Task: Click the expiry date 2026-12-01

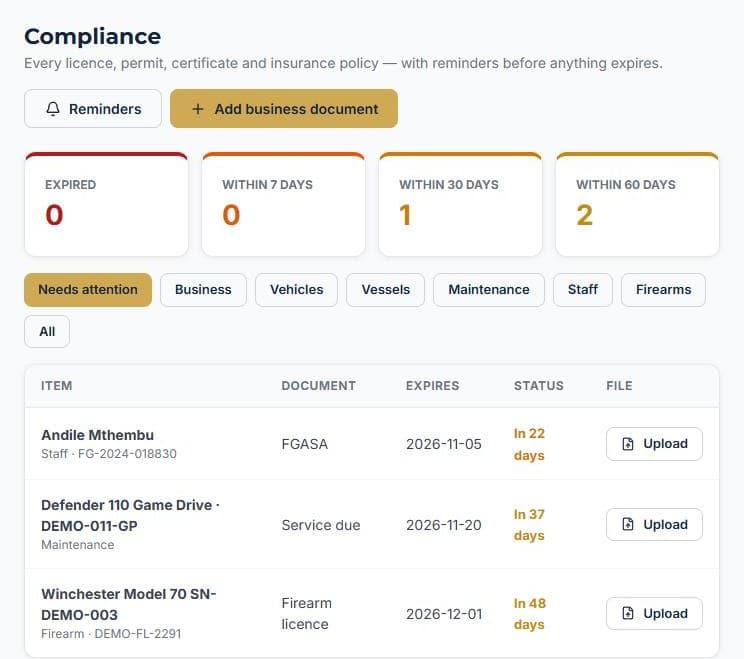Action: click(x=444, y=614)
